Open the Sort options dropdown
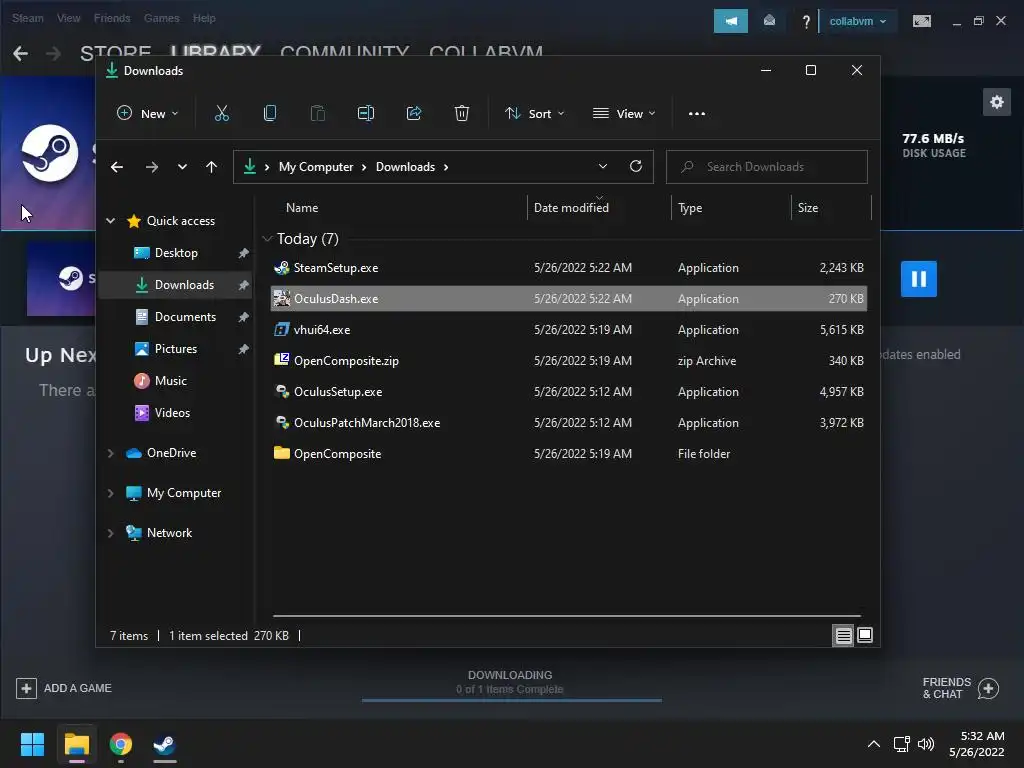 (534, 114)
